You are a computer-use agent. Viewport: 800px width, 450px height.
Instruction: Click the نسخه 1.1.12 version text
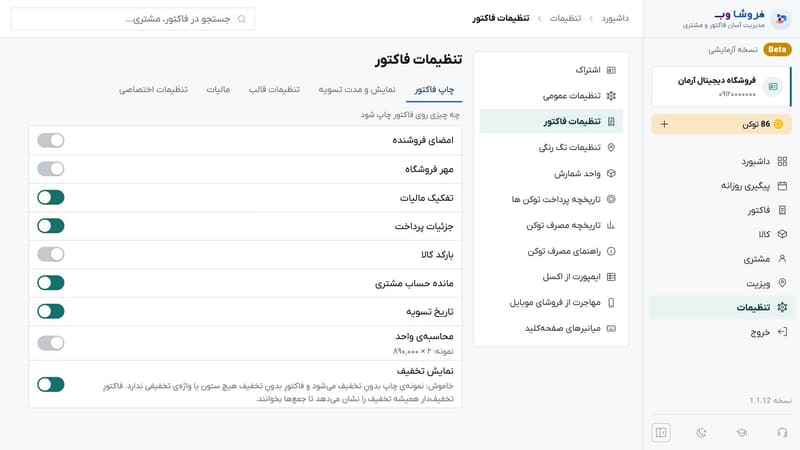coord(770,401)
